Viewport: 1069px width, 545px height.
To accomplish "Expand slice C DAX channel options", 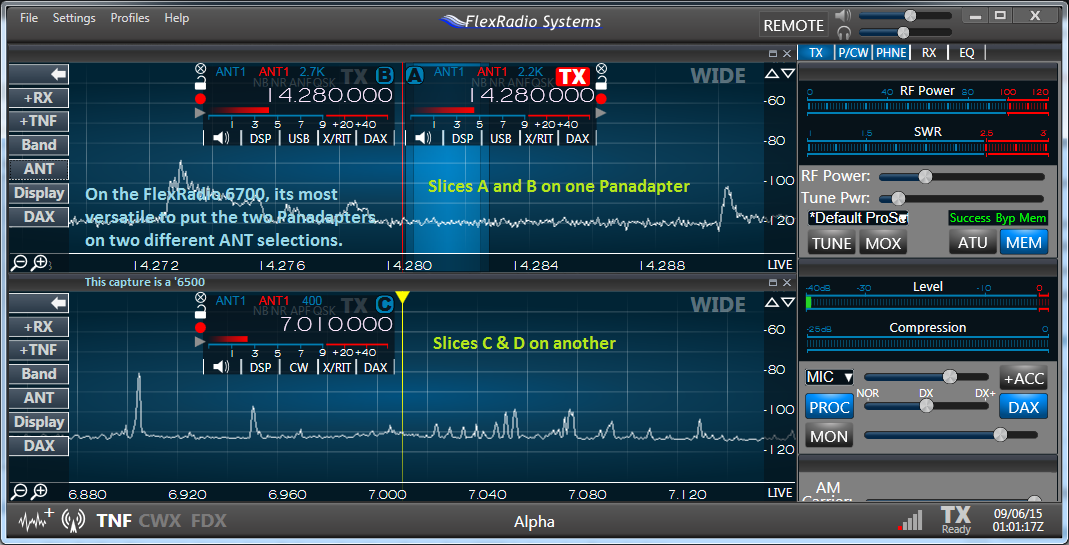I will tap(375, 367).
